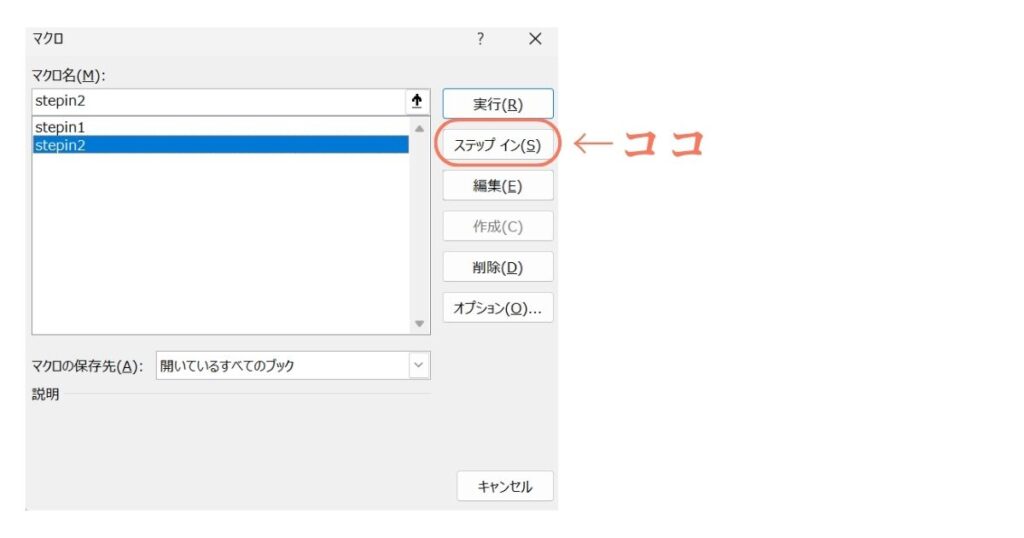Image resolution: width=1024 pixels, height=538 pixels.
Task: Click the macro list scrollbar track
Action: (419, 230)
